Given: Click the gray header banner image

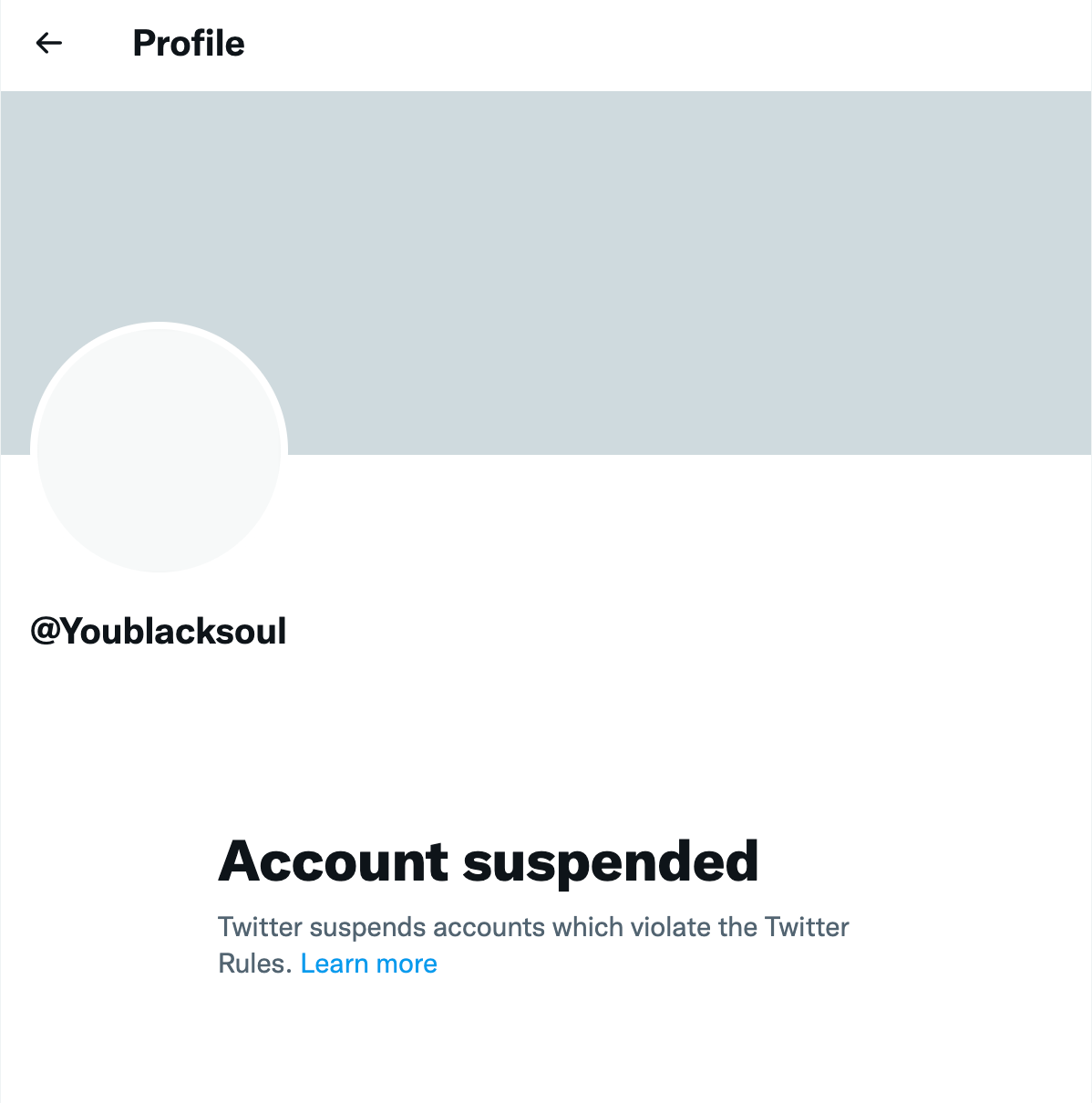Looking at the screenshot, I should point(638,255).
